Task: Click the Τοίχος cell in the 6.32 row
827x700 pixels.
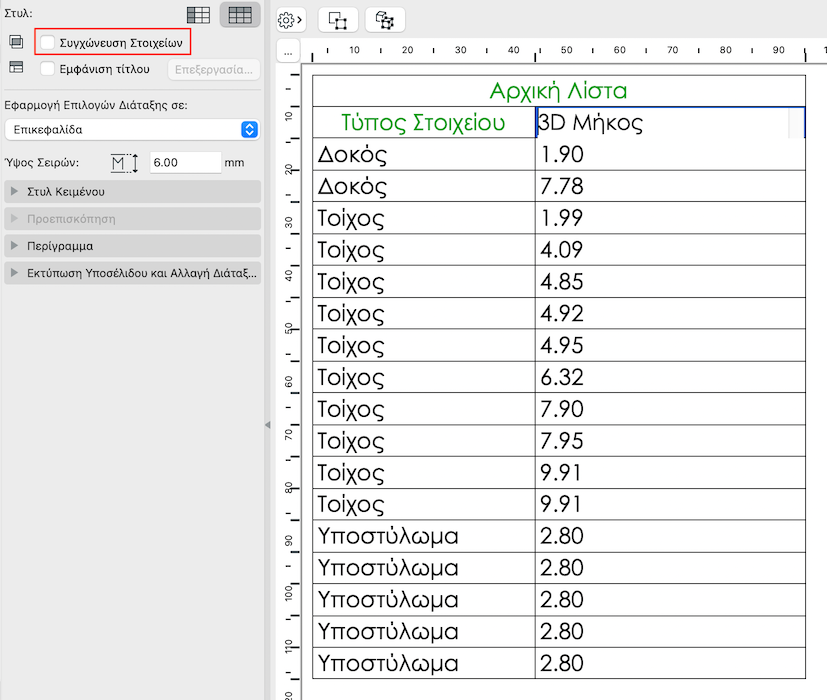Action: (424, 377)
